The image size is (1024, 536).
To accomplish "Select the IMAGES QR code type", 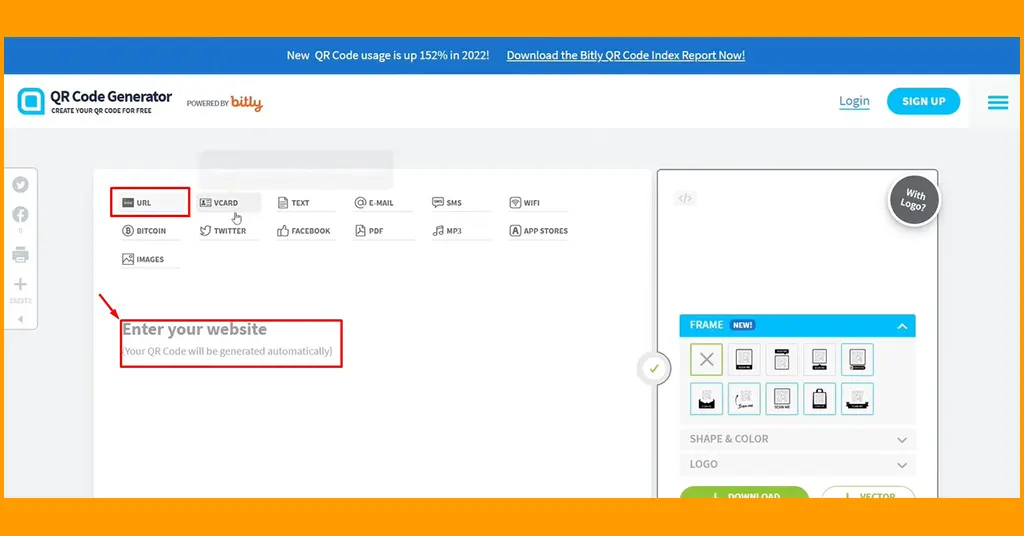I will coord(150,259).
